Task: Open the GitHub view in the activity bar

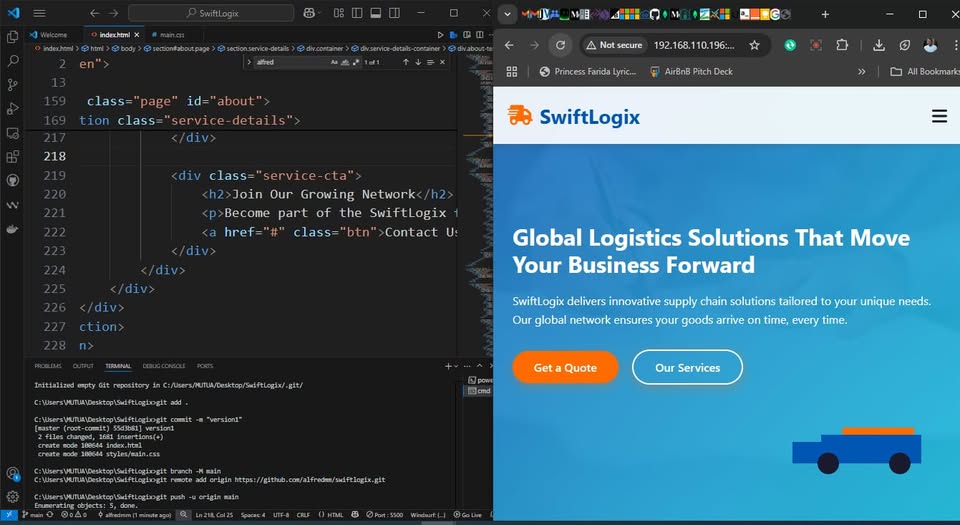Action: click(12, 181)
